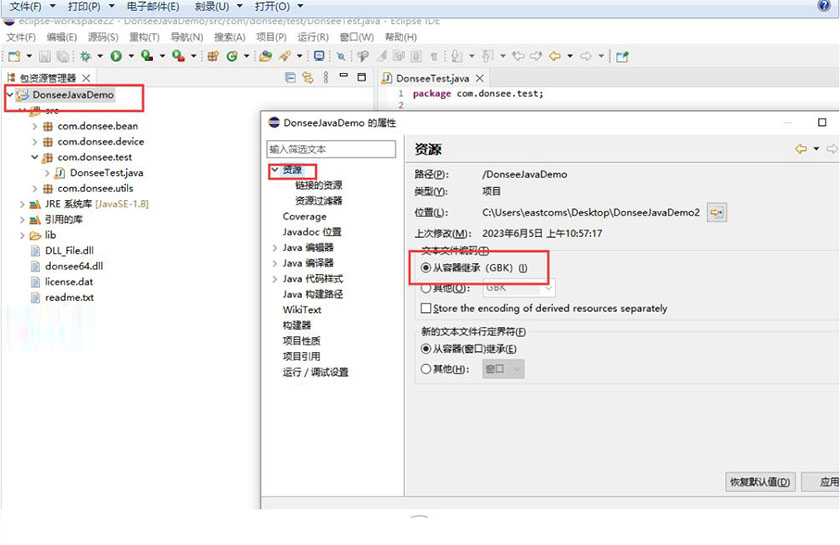
Task: Click the Debug bug icon in toolbar
Action: click(x=85, y=57)
